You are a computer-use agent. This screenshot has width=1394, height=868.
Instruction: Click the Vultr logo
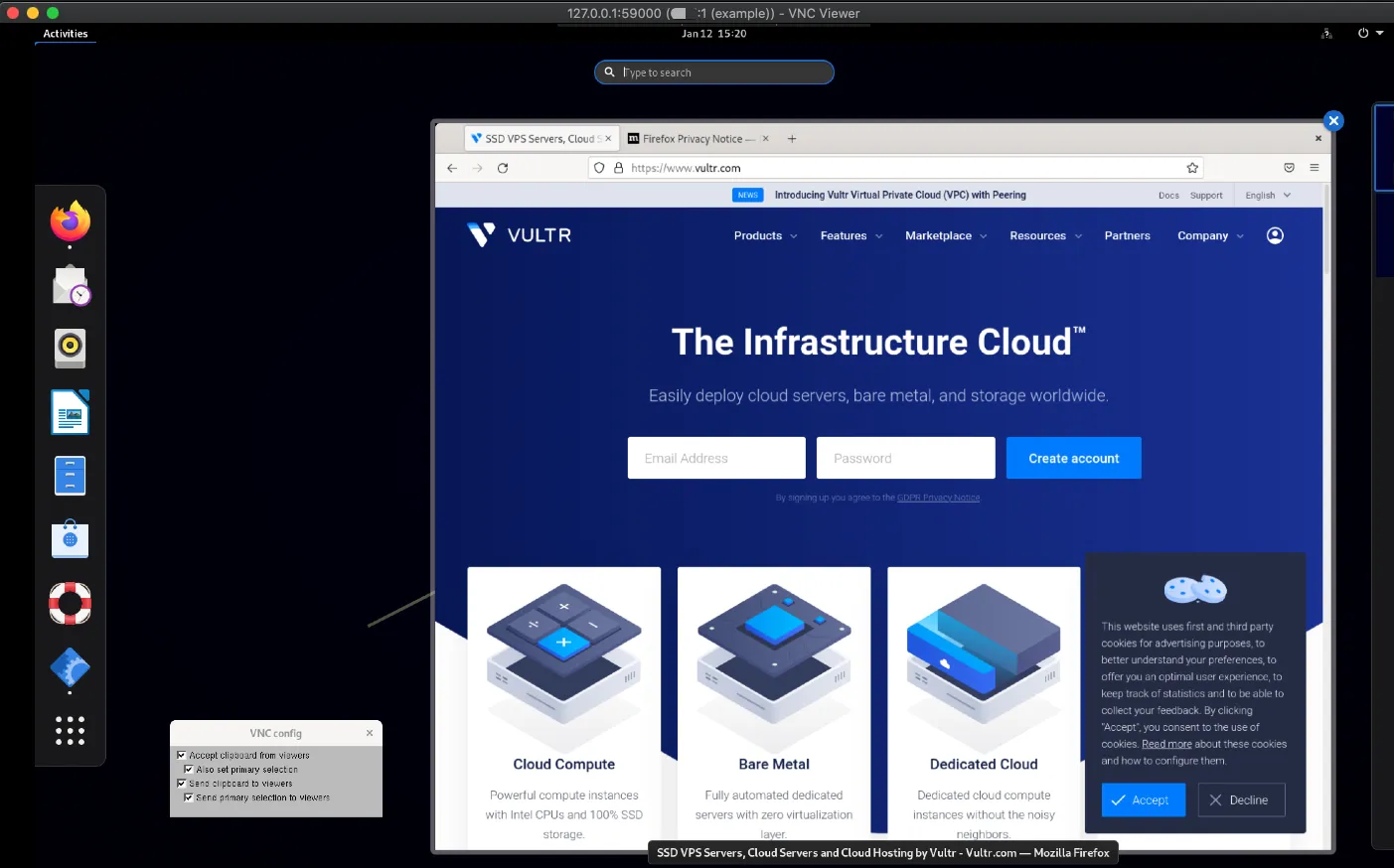[520, 235]
